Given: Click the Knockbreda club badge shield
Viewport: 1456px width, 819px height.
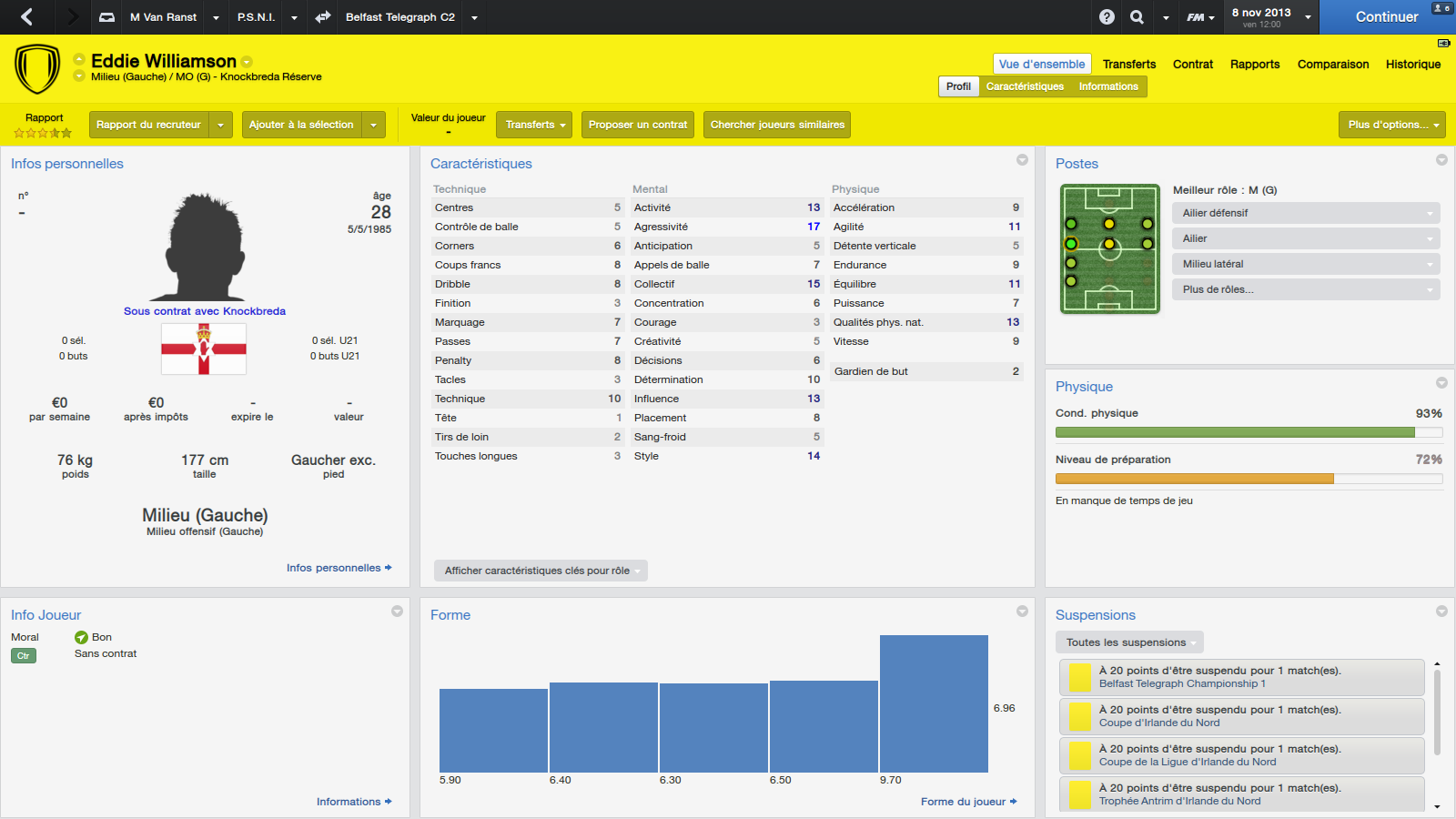Looking at the screenshot, I should tap(37, 69).
